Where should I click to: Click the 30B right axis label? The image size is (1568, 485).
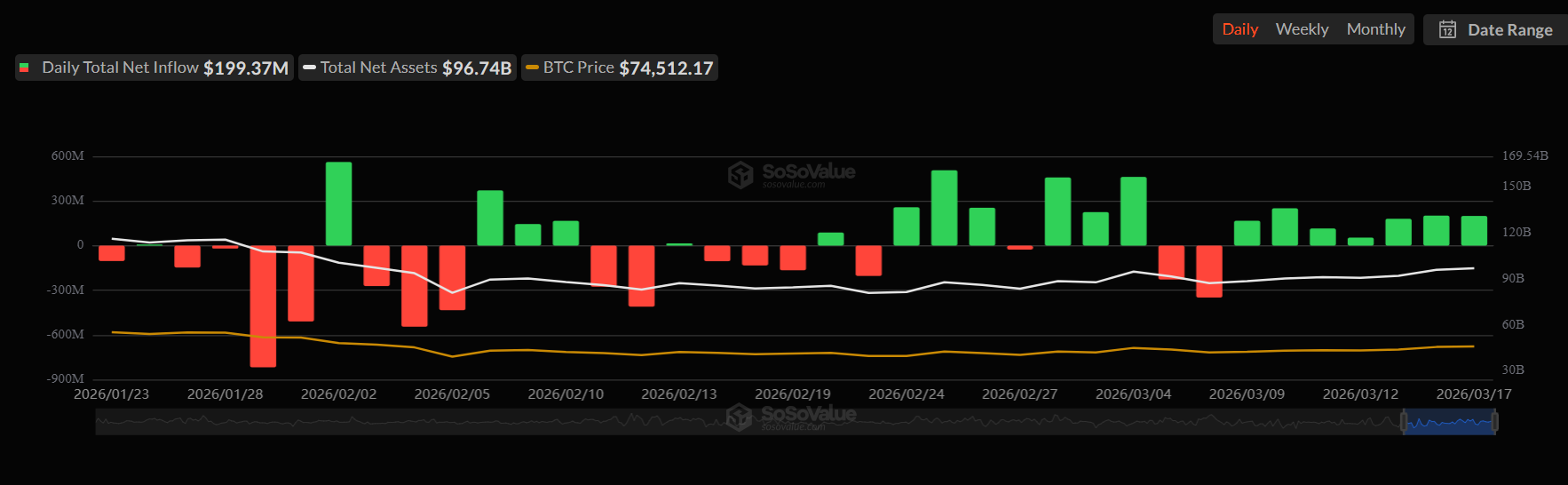(1513, 370)
